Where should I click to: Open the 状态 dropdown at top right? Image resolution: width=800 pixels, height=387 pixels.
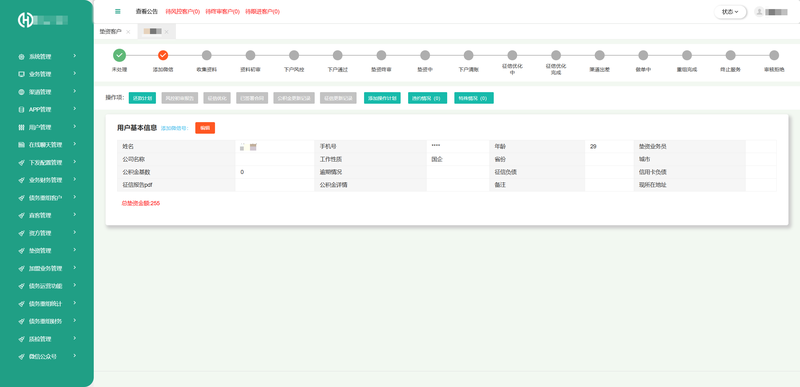[730, 12]
